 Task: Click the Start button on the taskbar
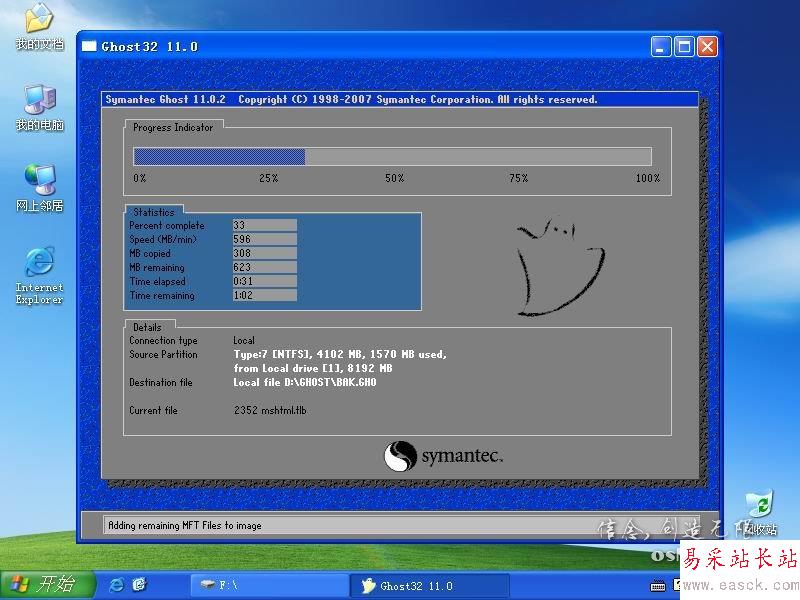(x=47, y=584)
